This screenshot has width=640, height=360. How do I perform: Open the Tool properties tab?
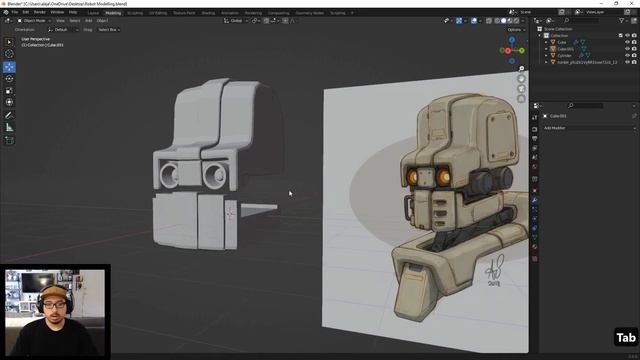coord(535,118)
